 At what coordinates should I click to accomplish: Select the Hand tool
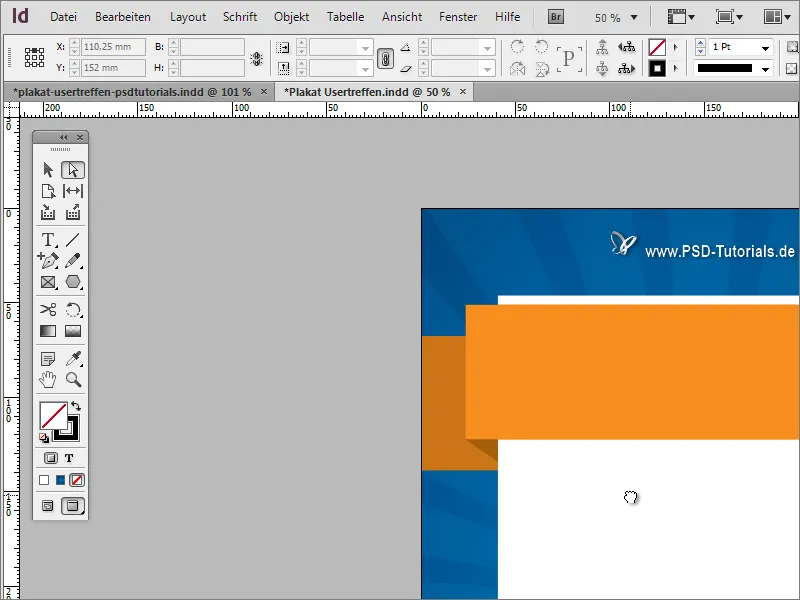click(48, 380)
